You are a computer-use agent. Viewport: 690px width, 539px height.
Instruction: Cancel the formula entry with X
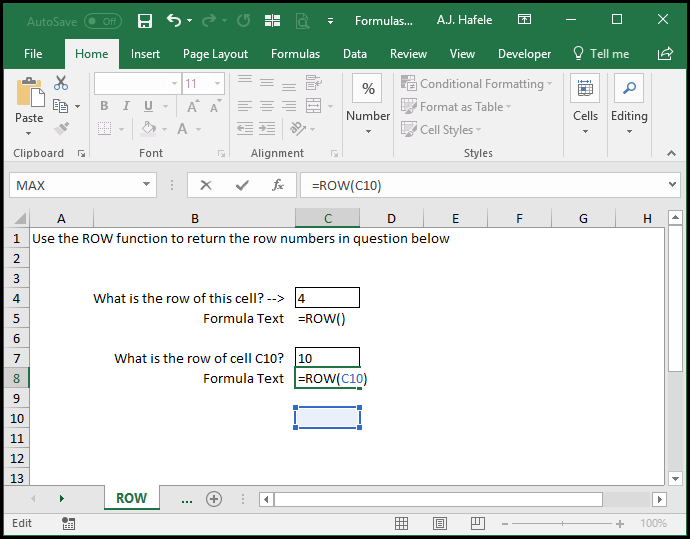(206, 185)
